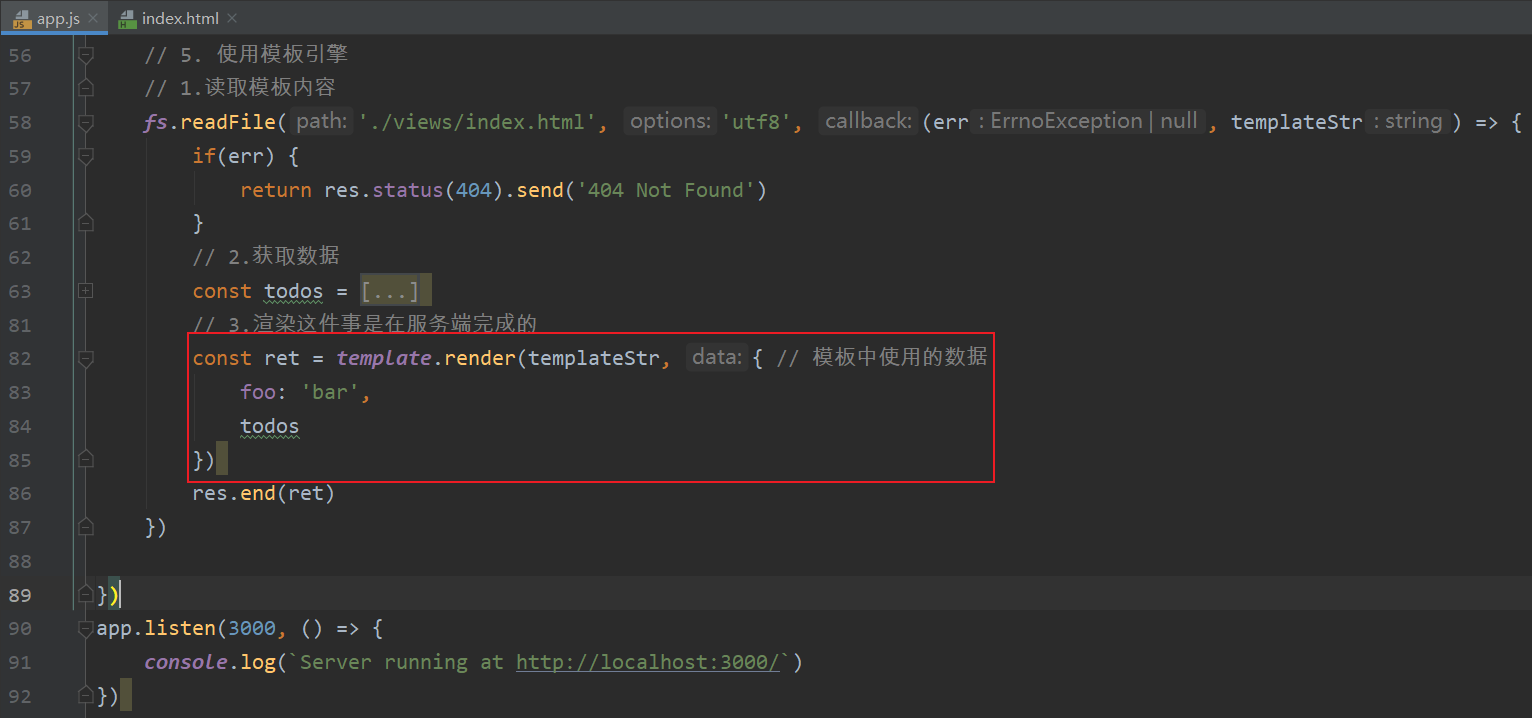Click the ': string' type hint
This screenshot has height=718, width=1532.
pos(1407,121)
